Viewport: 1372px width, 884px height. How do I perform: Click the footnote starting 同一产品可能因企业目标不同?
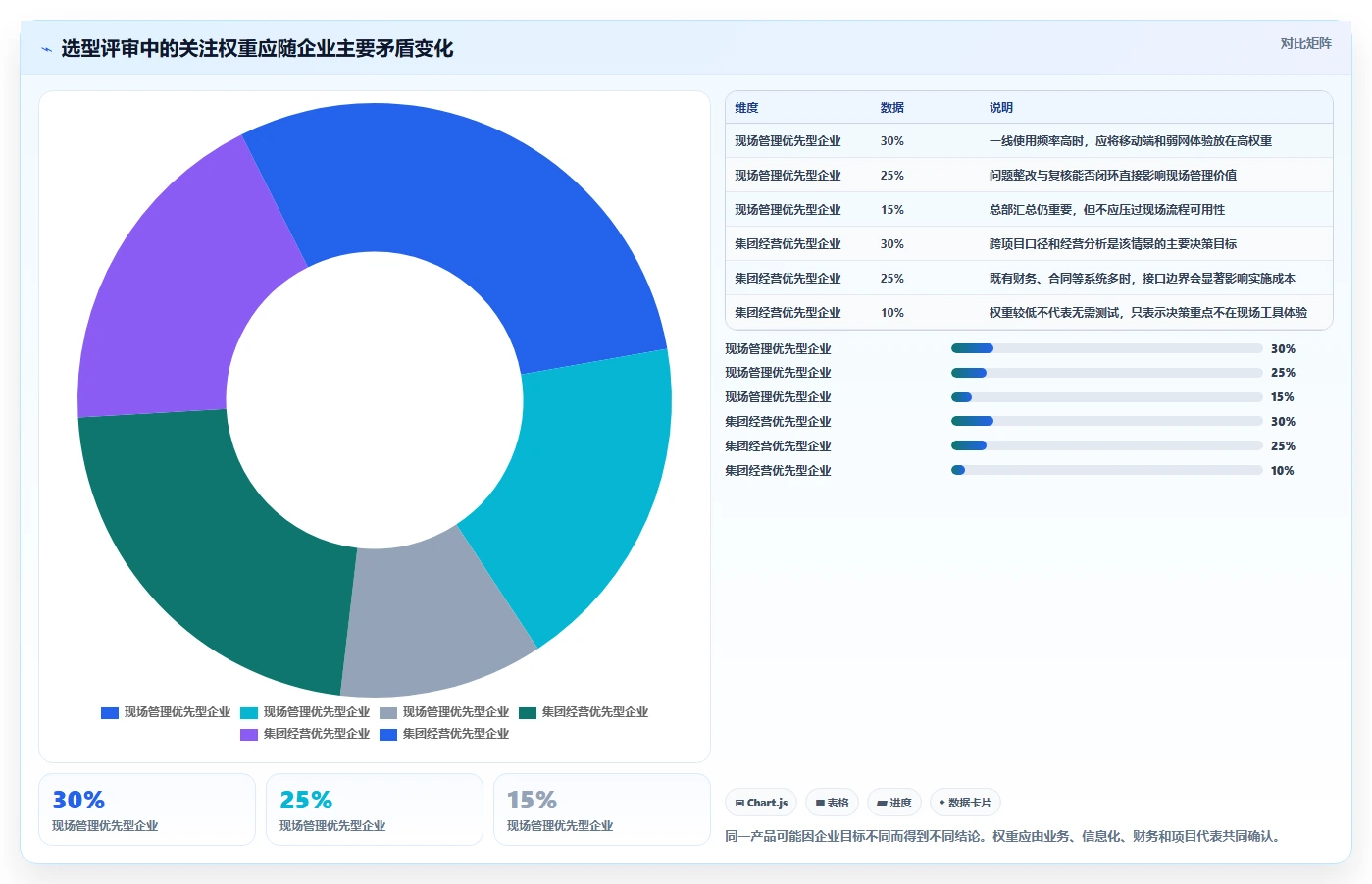pyautogui.click(x=1005, y=837)
